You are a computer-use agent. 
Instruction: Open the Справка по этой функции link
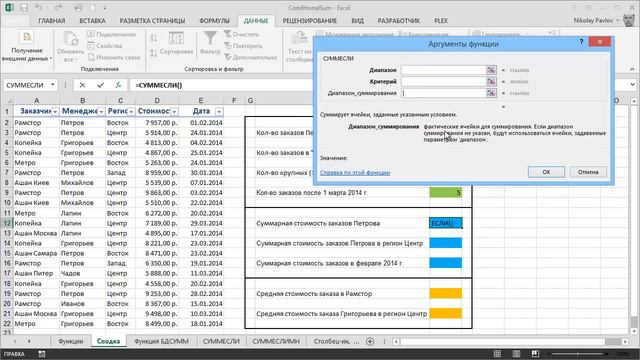tap(355, 173)
